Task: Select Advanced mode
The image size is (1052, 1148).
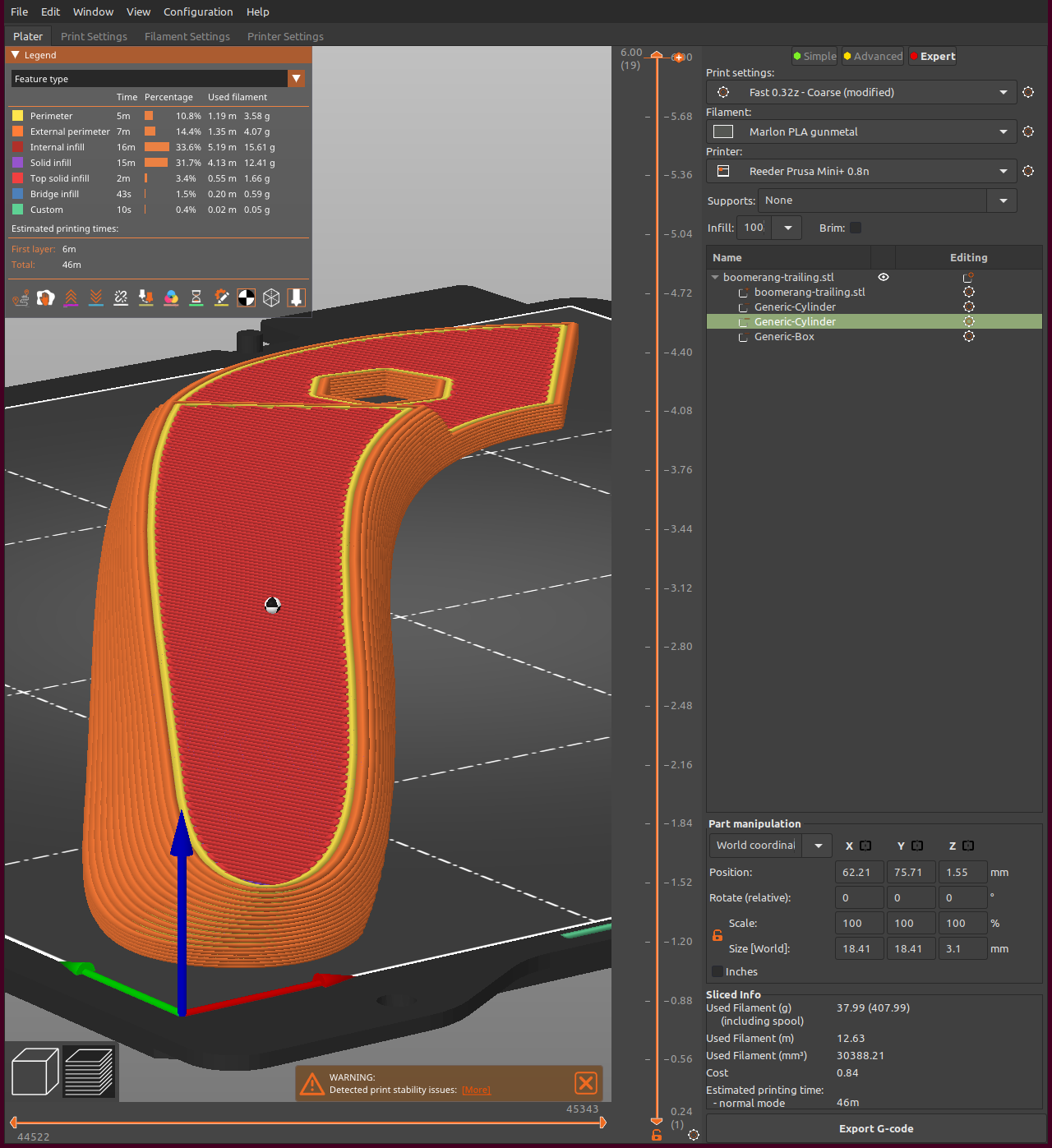Action: [873, 56]
